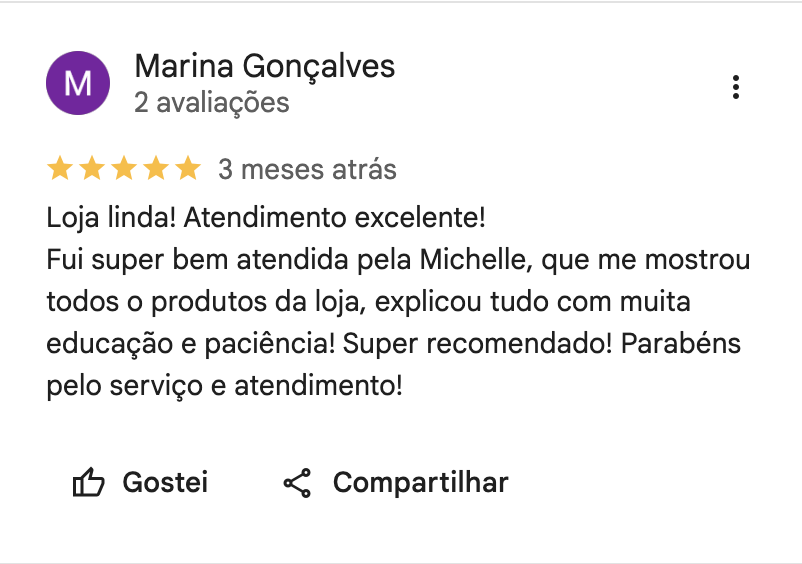The width and height of the screenshot is (802, 564).
Task: Open Marina Gonçalves' profile name link
Action: [264, 67]
